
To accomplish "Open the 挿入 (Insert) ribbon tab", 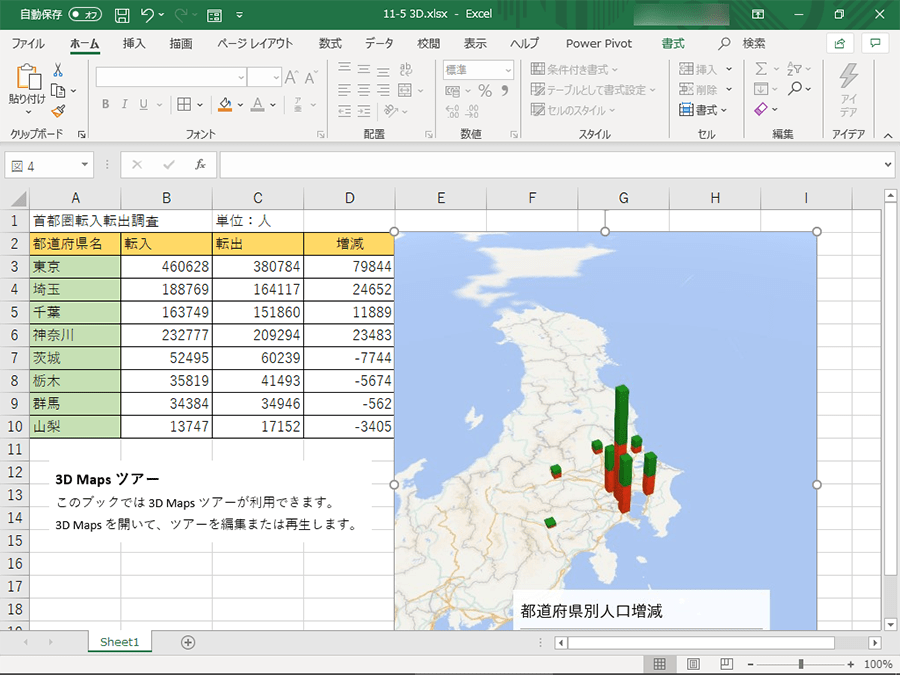I will 134,43.
